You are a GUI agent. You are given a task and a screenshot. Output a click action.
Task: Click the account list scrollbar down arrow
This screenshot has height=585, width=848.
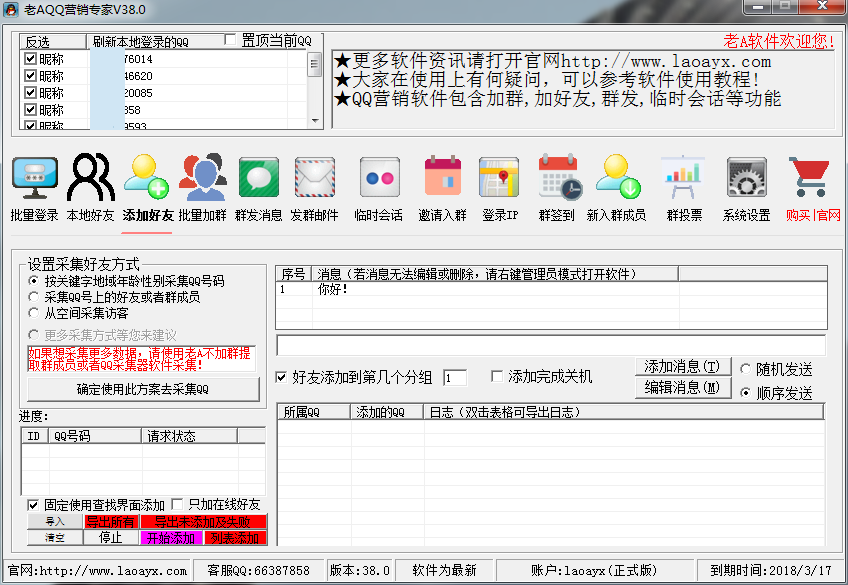(x=315, y=121)
